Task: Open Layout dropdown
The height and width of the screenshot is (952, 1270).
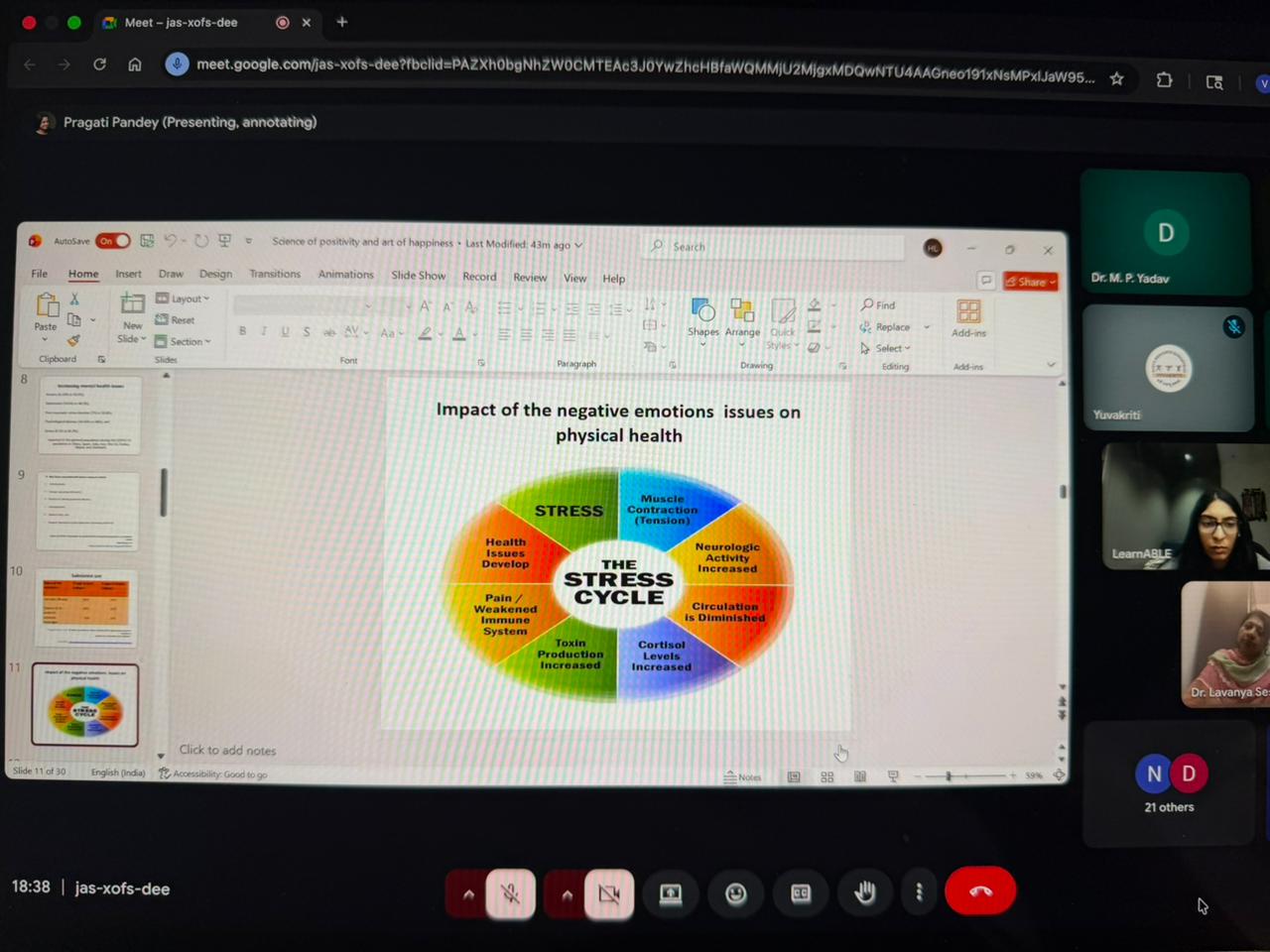Action: 184,298
